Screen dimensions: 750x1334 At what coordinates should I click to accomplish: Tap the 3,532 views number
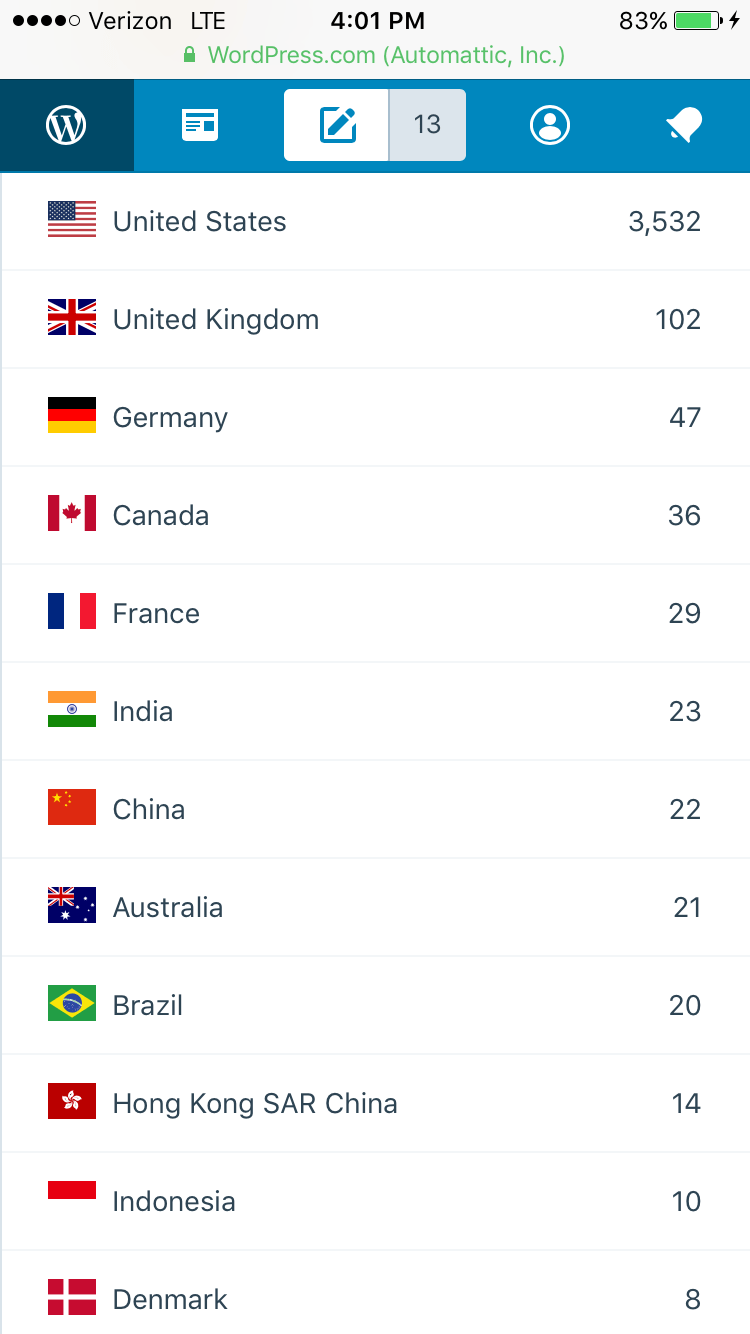coord(664,221)
